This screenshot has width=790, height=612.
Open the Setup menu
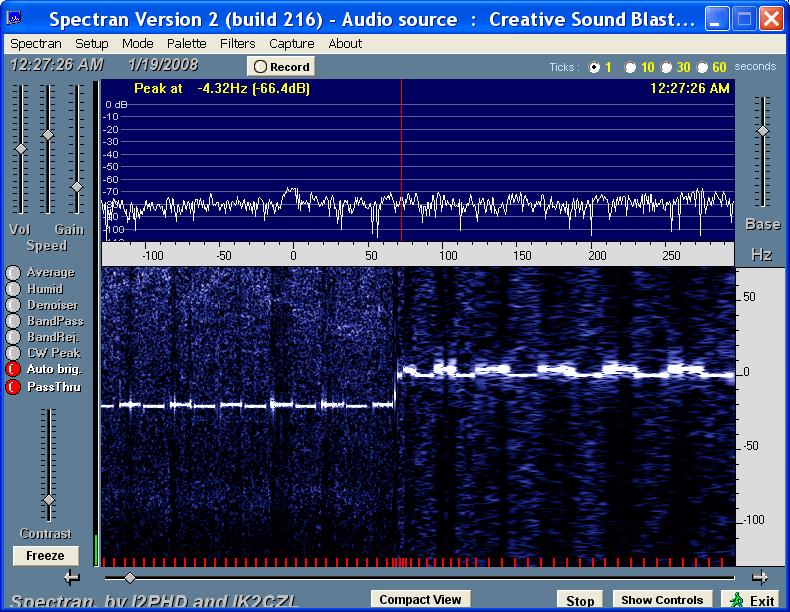pyautogui.click(x=92, y=44)
